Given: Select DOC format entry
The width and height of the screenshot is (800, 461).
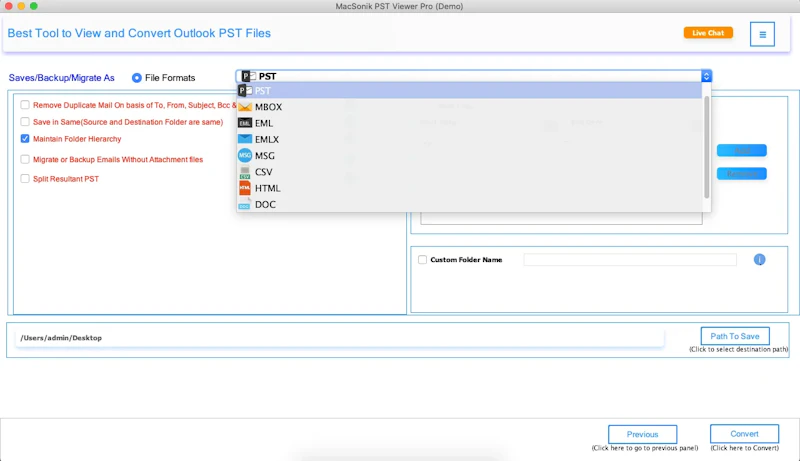Looking at the screenshot, I should (469, 204).
